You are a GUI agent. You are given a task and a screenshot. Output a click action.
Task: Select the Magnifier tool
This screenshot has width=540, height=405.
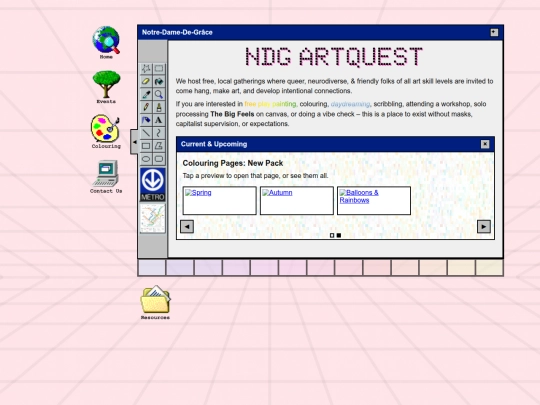[x=159, y=94]
